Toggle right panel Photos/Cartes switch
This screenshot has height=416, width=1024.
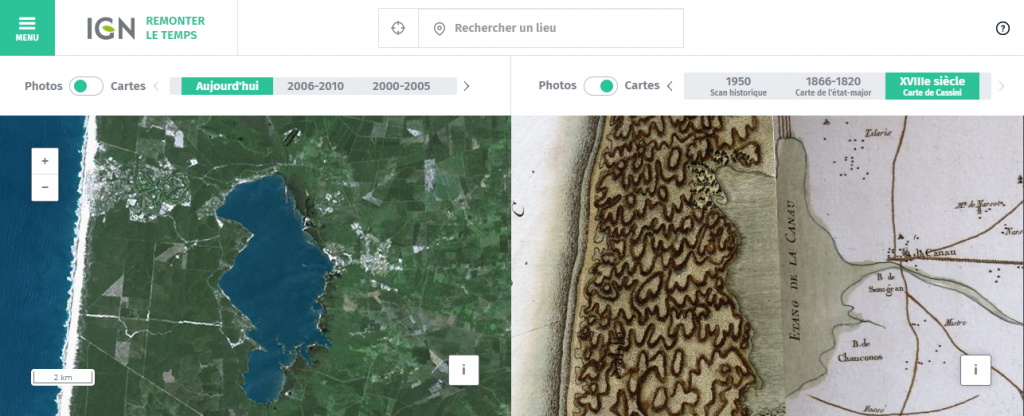[600, 86]
